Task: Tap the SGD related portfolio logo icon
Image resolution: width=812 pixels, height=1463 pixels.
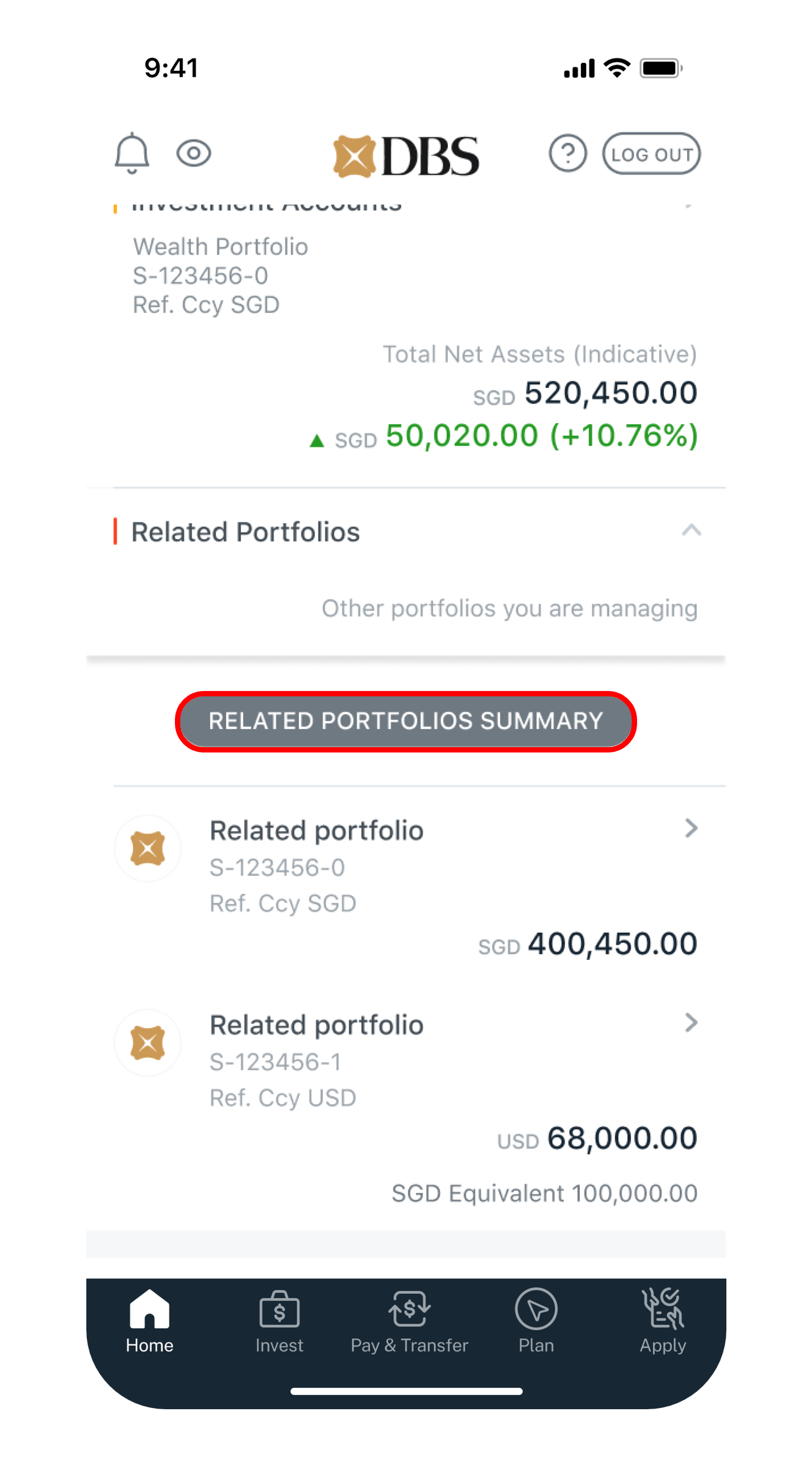Action: [148, 848]
